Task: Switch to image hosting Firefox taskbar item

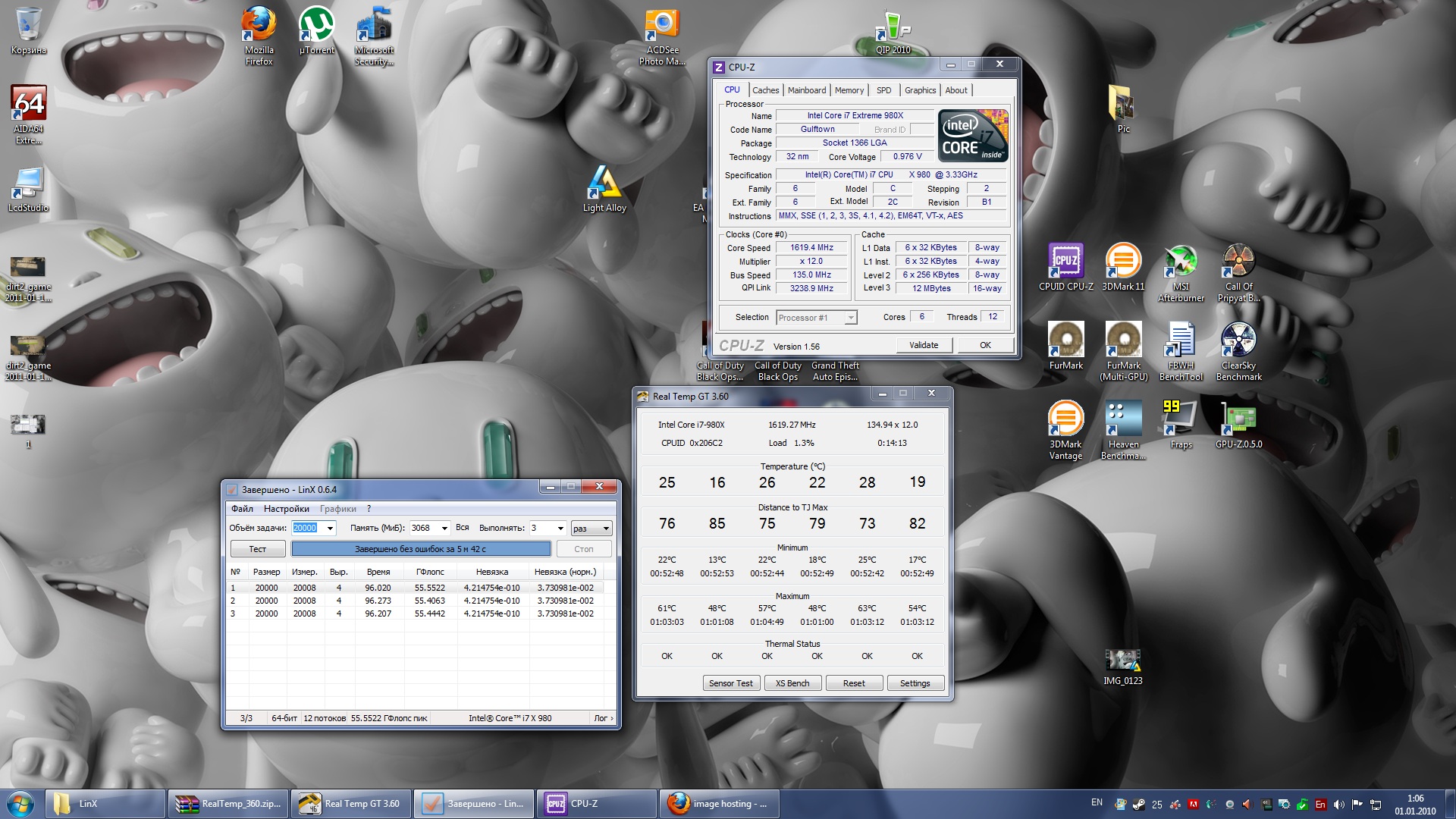Action: tap(720, 804)
